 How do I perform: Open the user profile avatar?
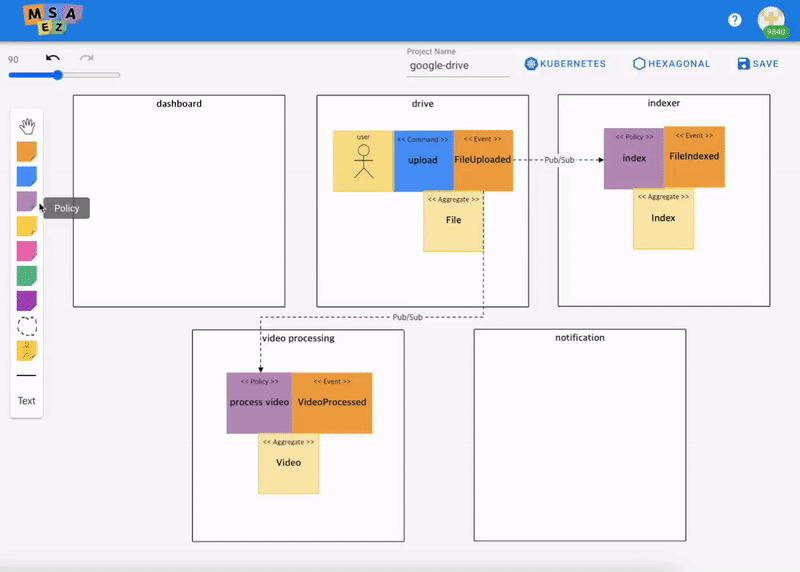(x=771, y=20)
